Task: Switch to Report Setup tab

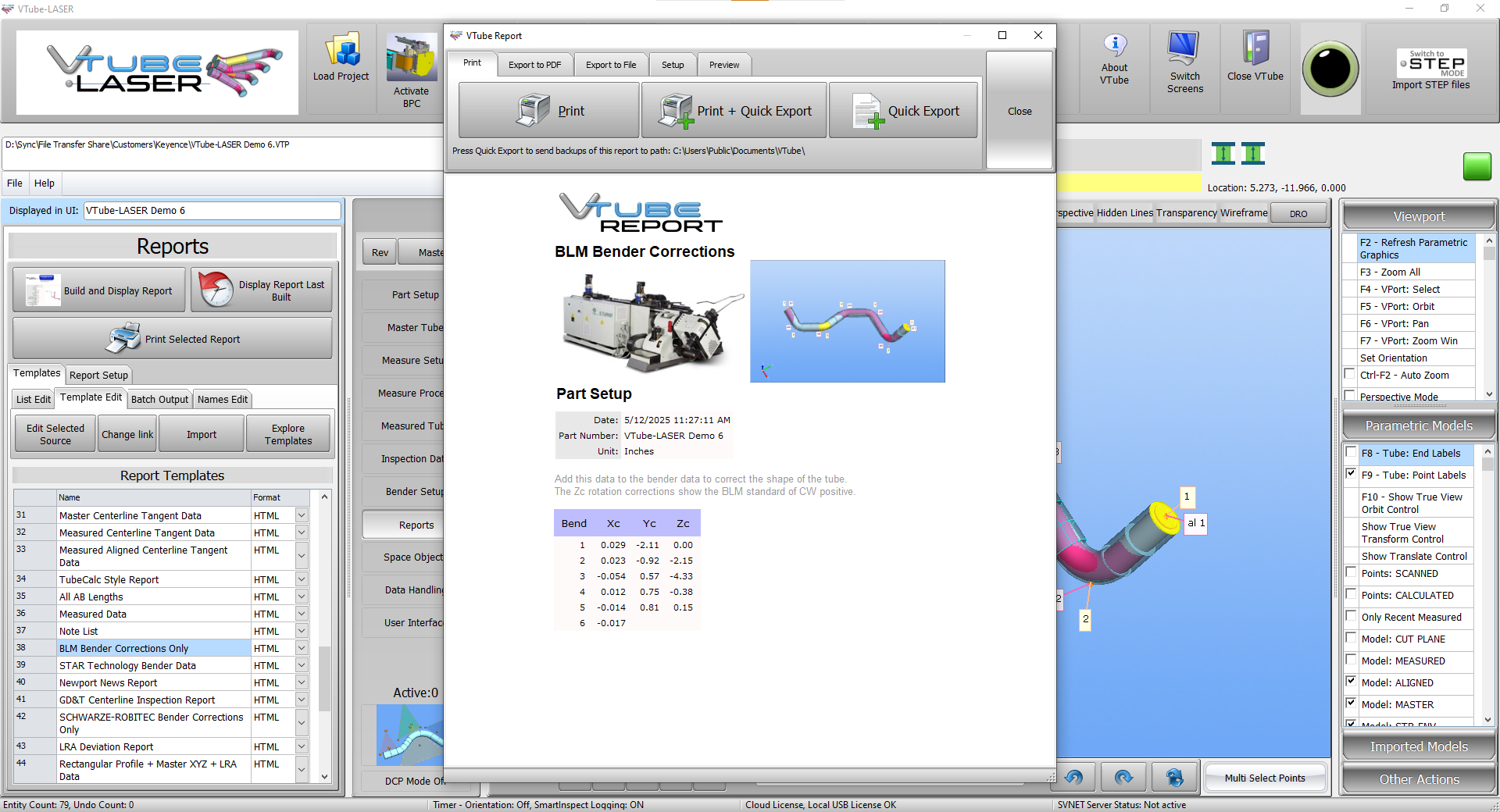Action: tap(98, 375)
